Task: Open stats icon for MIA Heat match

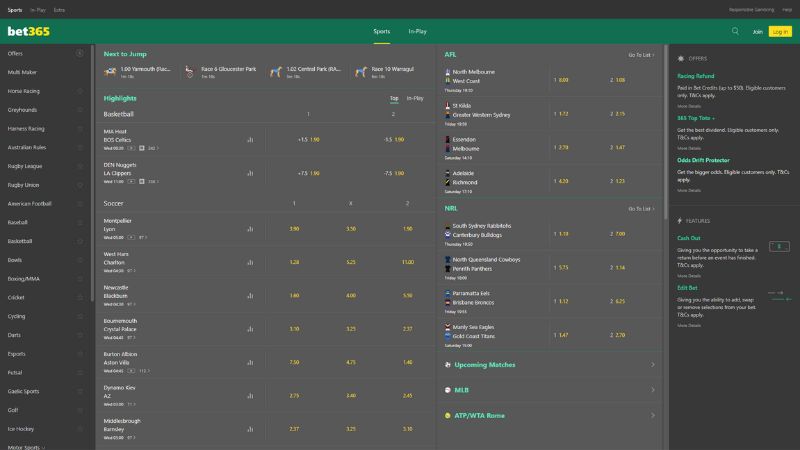Action: pos(250,139)
